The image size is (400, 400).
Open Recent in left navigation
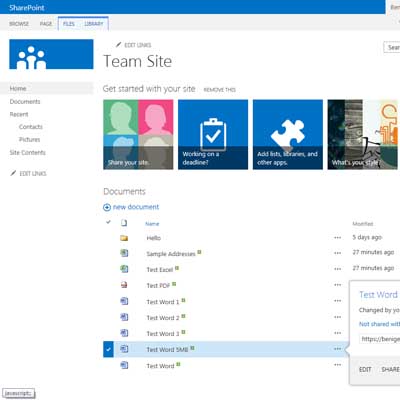pyautogui.click(x=19, y=114)
